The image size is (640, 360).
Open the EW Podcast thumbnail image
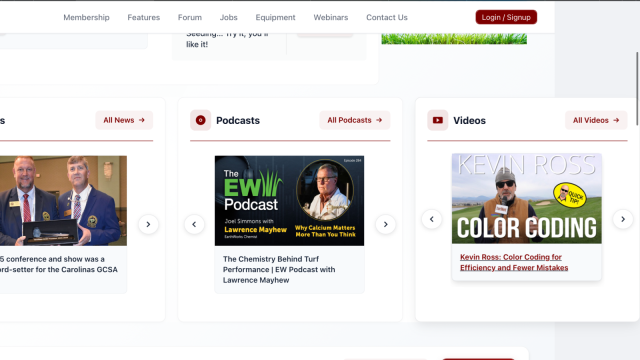click(289, 200)
